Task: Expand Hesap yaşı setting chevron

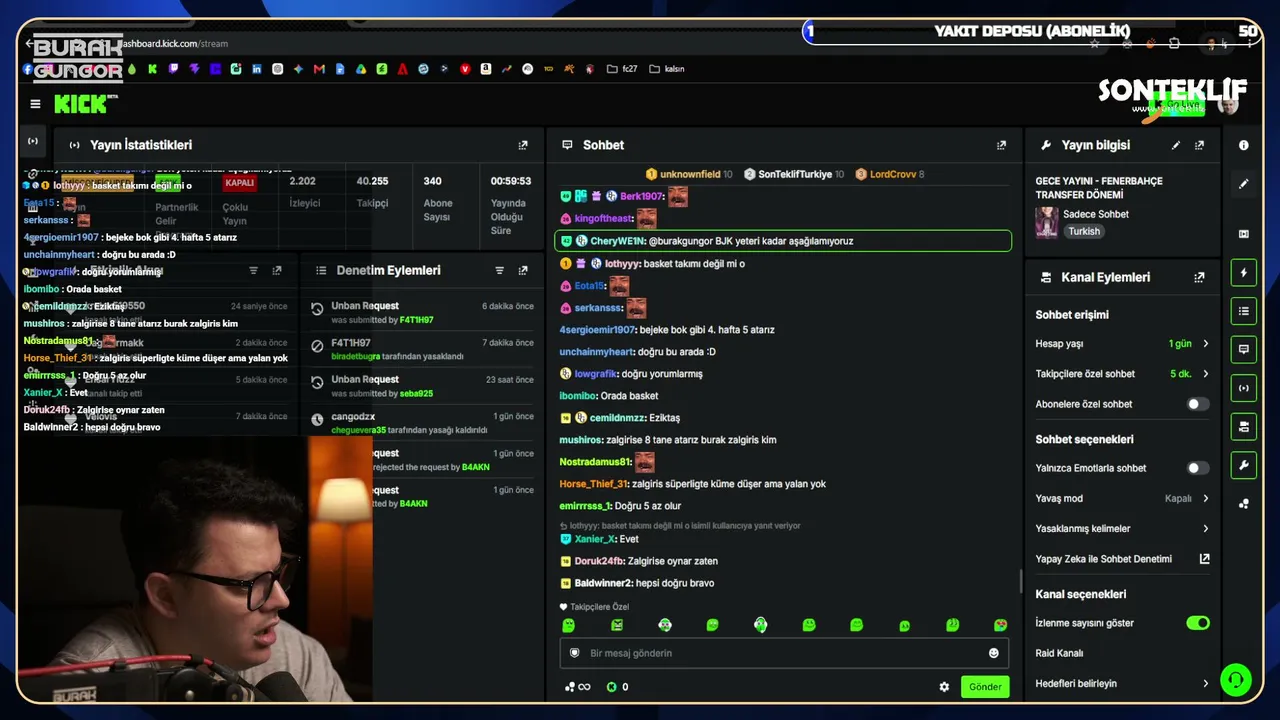Action: pos(1205,344)
